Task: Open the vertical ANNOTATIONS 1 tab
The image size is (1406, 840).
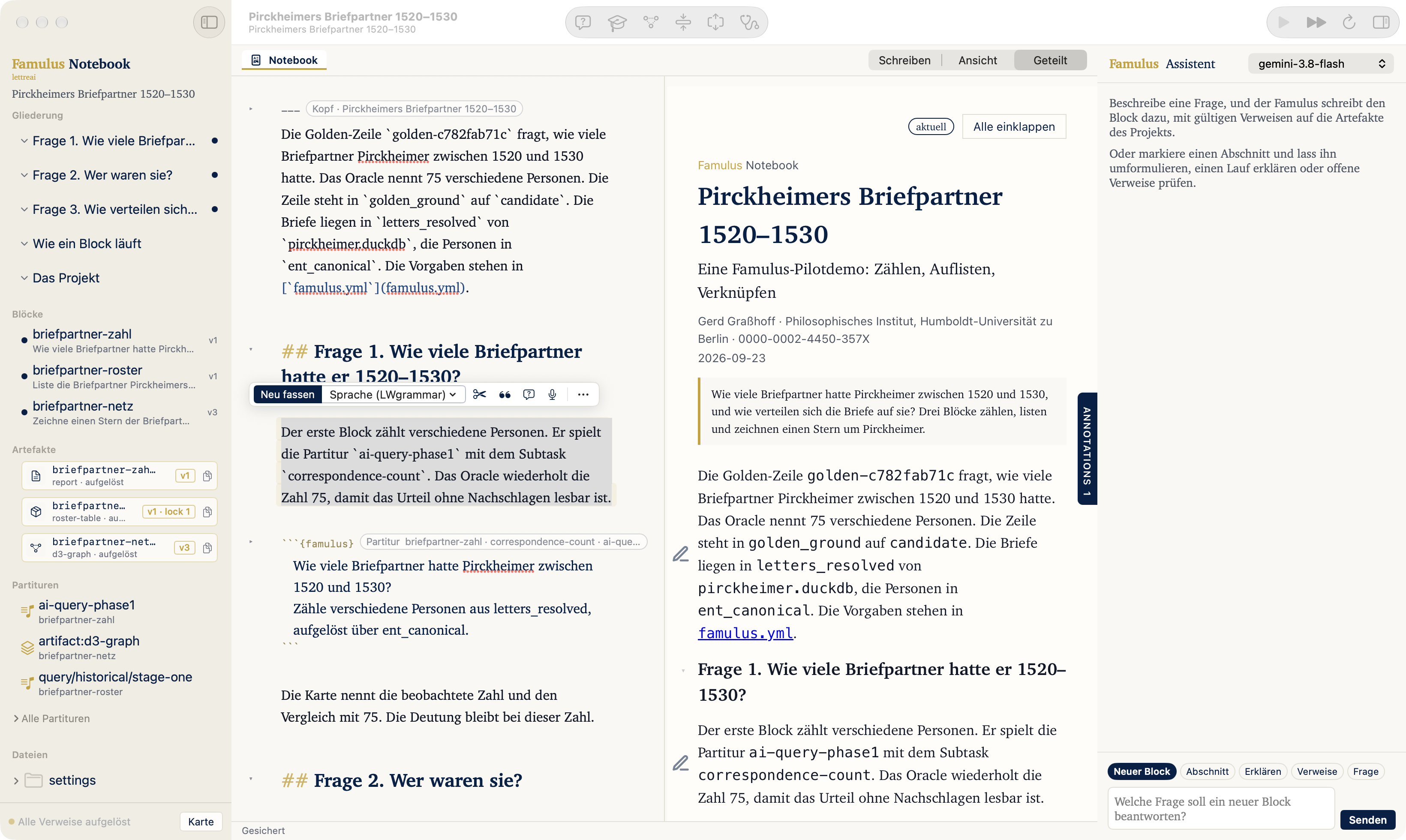Action: tap(1087, 448)
